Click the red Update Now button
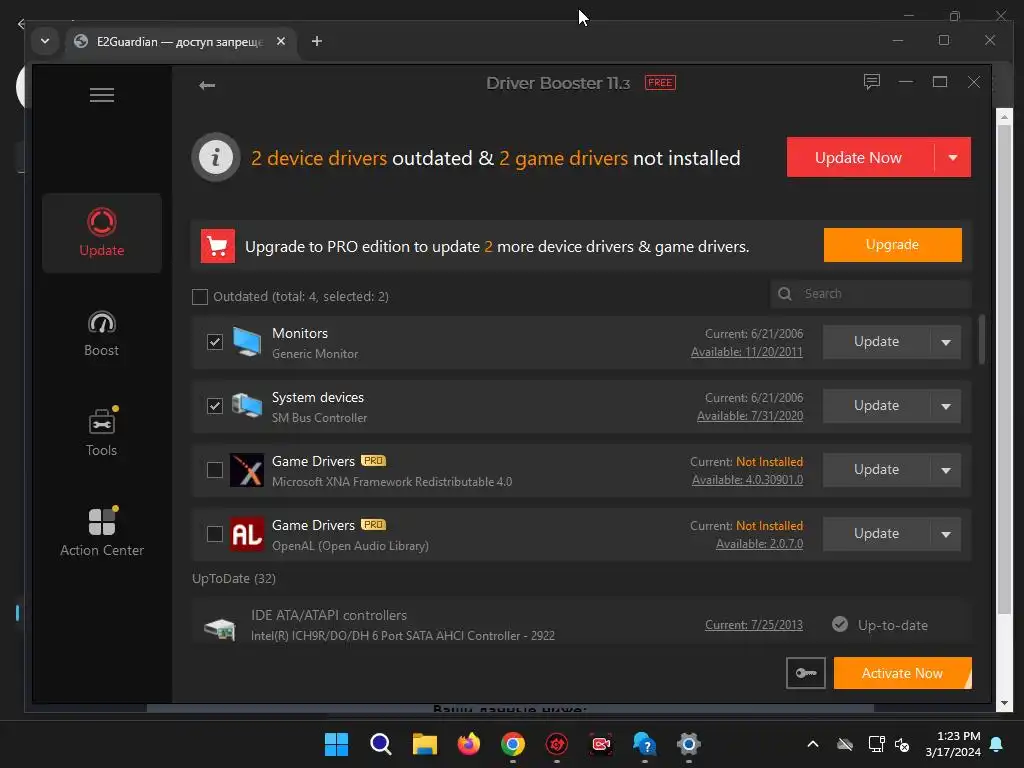This screenshot has height=768, width=1024. click(860, 157)
